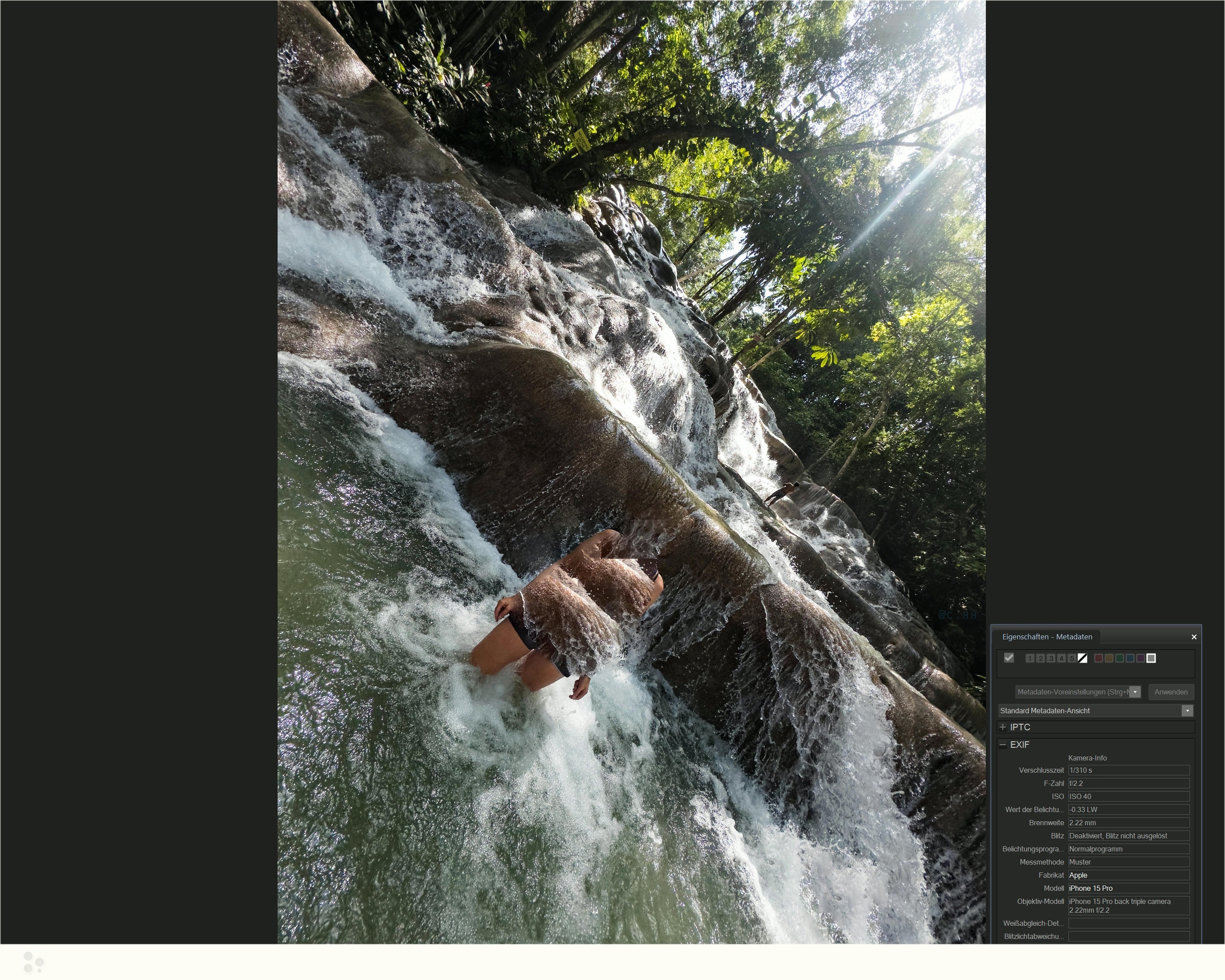Open the Metadaten-Voreinstellungen dropdown
This screenshot has width=1225, height=980.
[x=1135, y=692]
